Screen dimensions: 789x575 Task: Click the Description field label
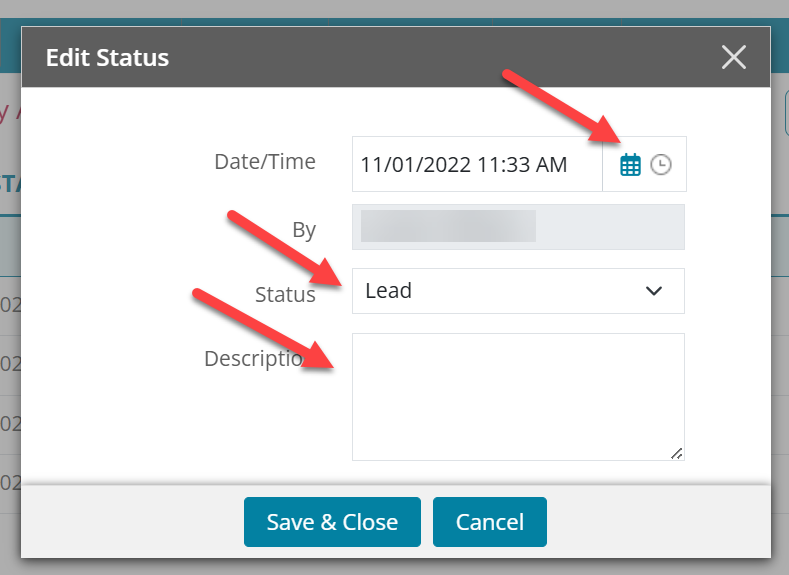pos(254,359)
